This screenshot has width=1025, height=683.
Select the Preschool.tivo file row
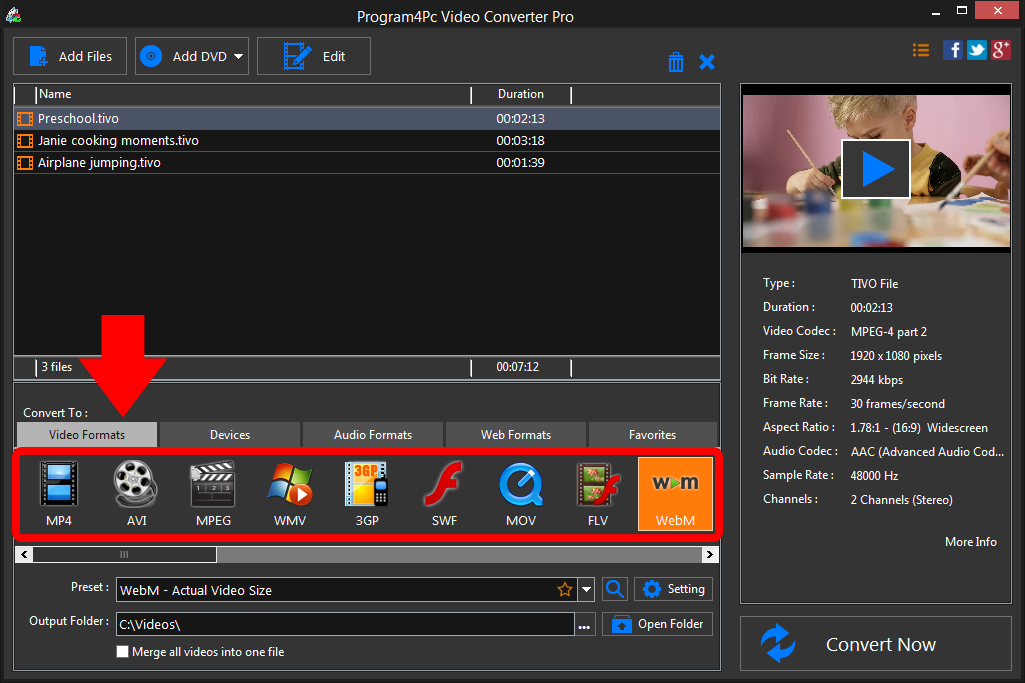click(x=367, y=119)
